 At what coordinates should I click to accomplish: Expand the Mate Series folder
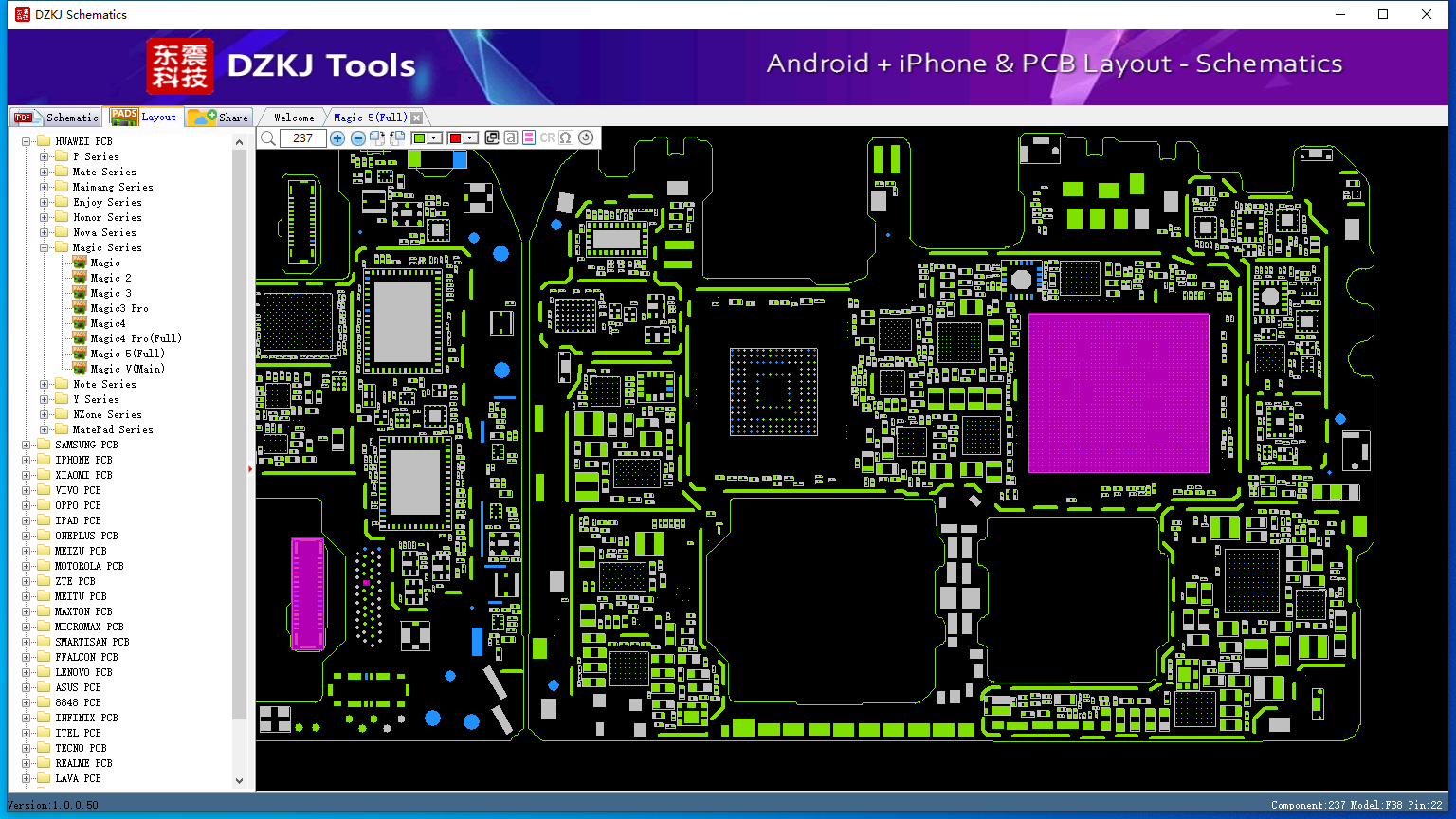pos(44,172)
